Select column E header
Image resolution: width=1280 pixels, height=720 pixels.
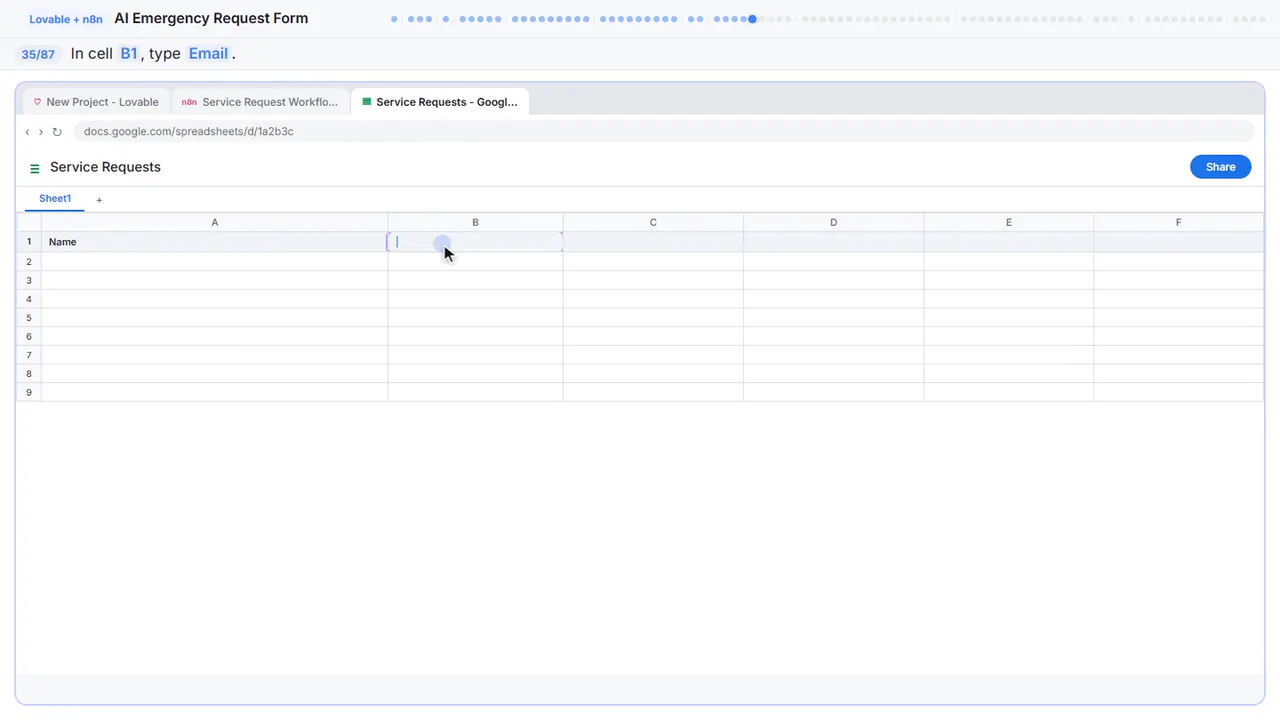(1008, 222)
